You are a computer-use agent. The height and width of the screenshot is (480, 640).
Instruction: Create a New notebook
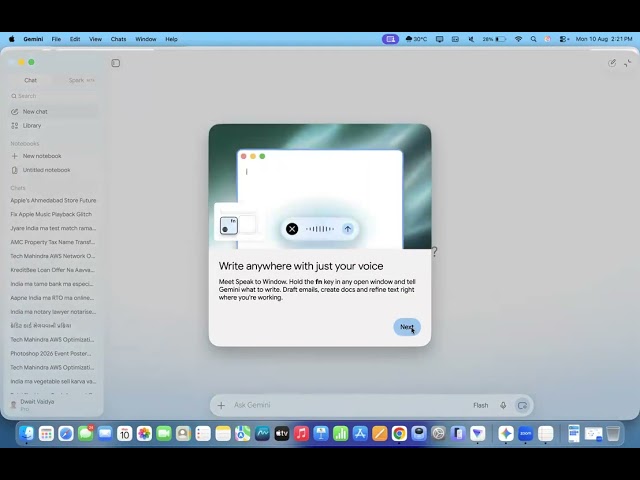(53, 156)
